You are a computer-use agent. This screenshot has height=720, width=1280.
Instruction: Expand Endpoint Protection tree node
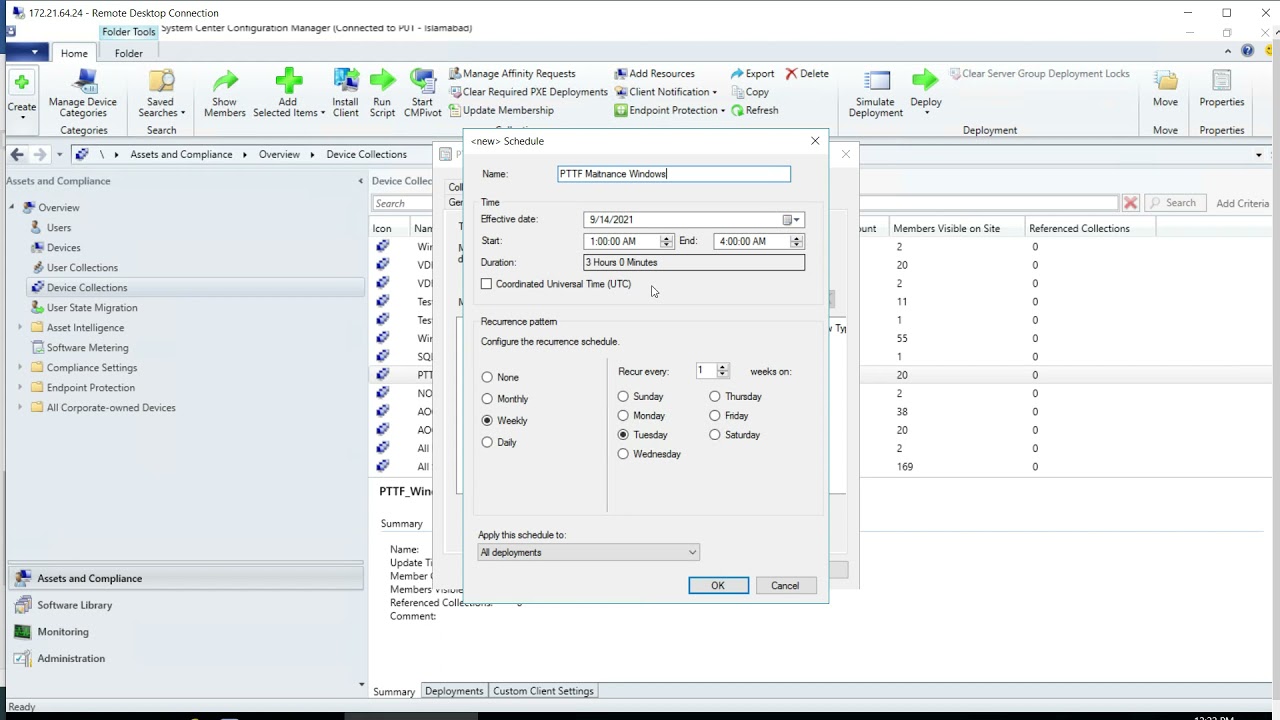click(x=20, y=388)
